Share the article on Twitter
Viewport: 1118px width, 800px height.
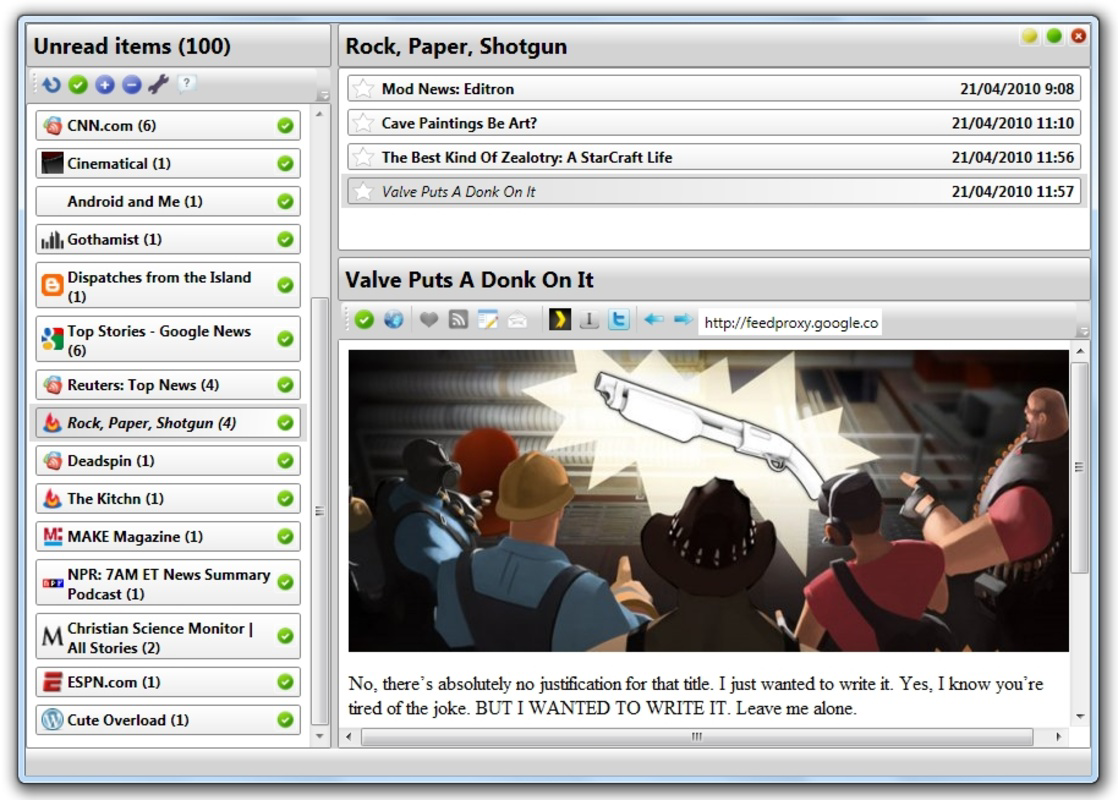618,319
